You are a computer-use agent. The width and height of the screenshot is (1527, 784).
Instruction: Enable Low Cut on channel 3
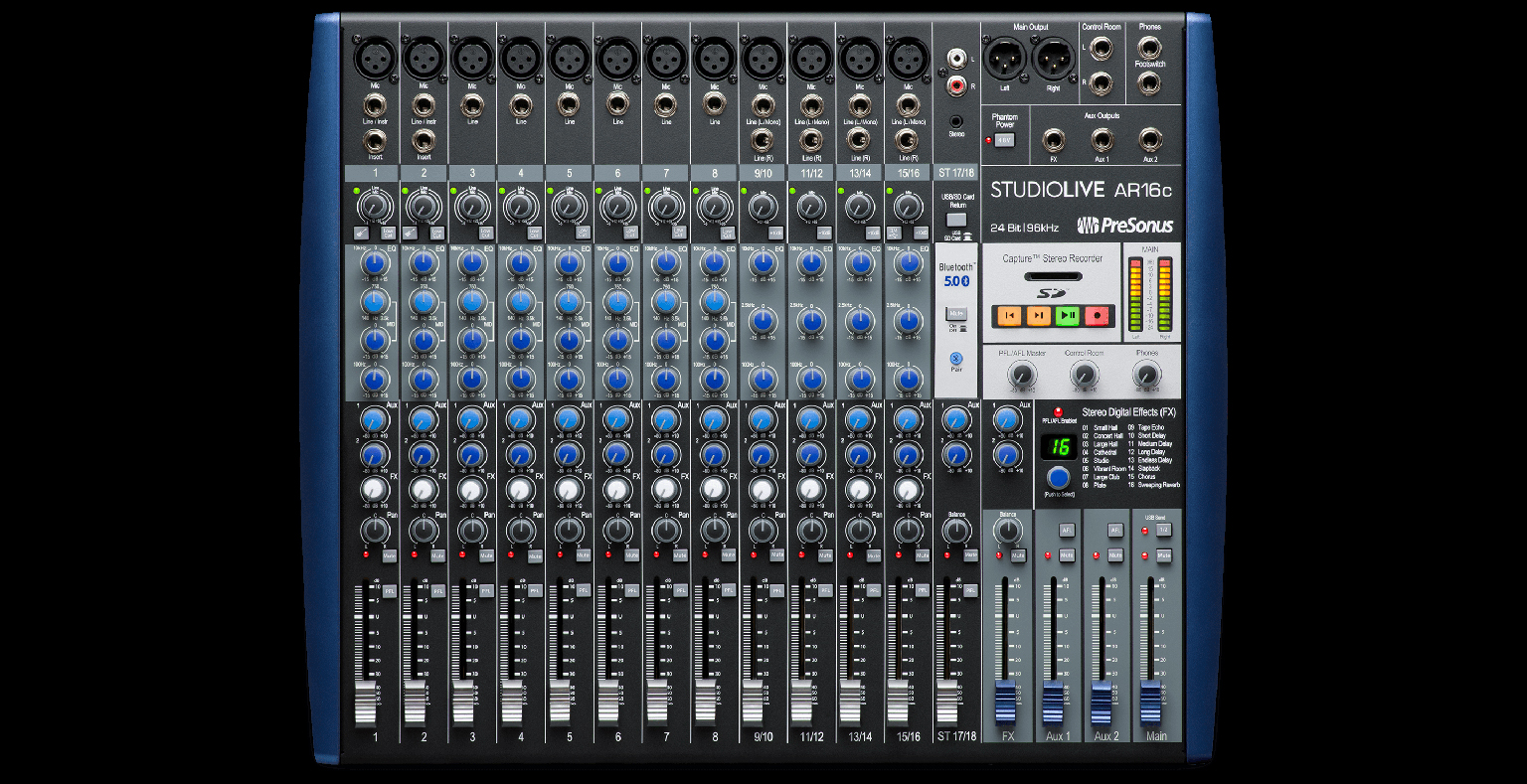[x=486, y=234]
